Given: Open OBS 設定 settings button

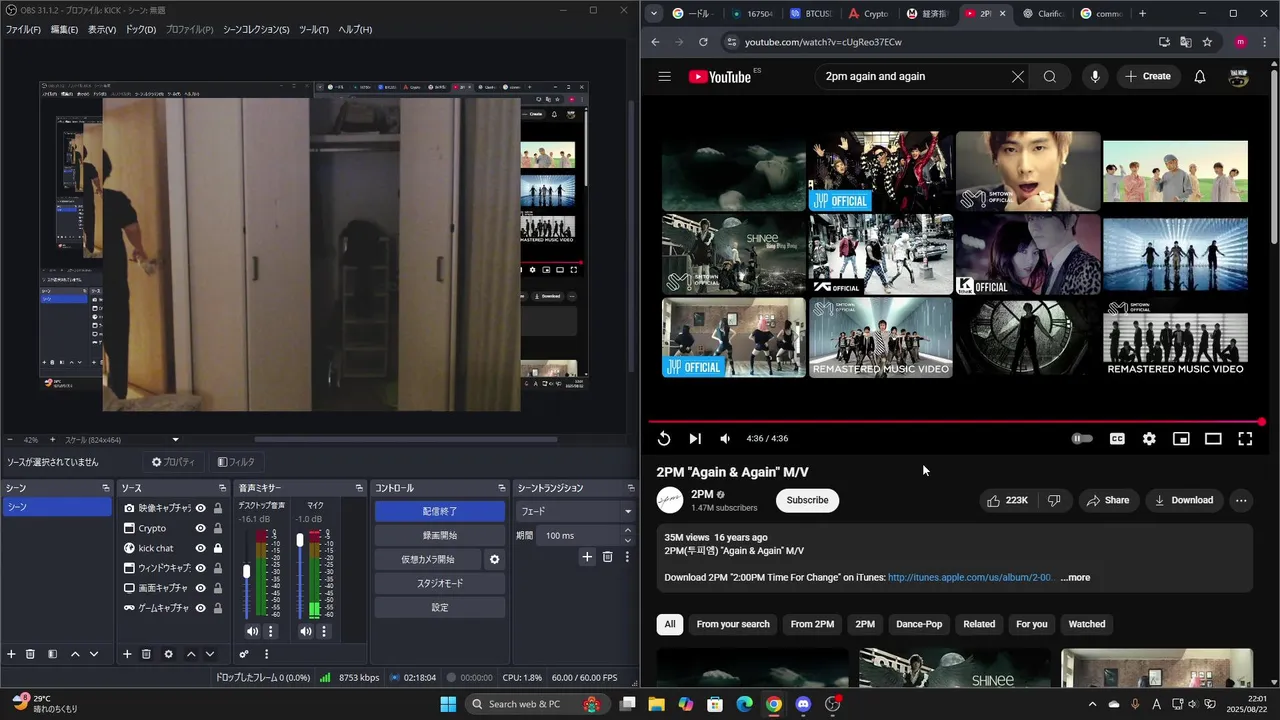Looking at the screenshot, I should click(440, 607).
